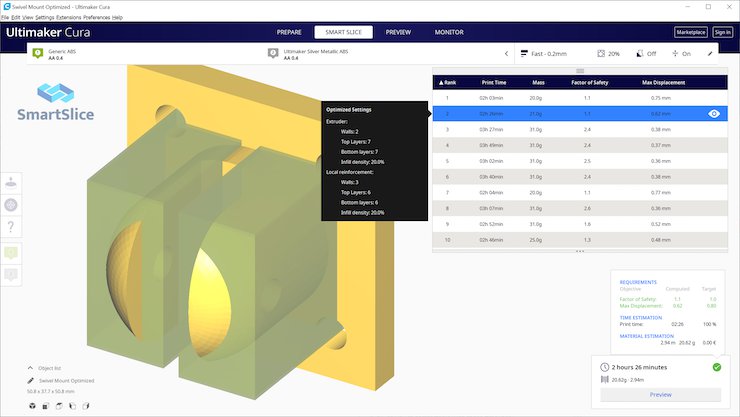
Task: Open the Edit menu
Action: [x=16, y=17]
